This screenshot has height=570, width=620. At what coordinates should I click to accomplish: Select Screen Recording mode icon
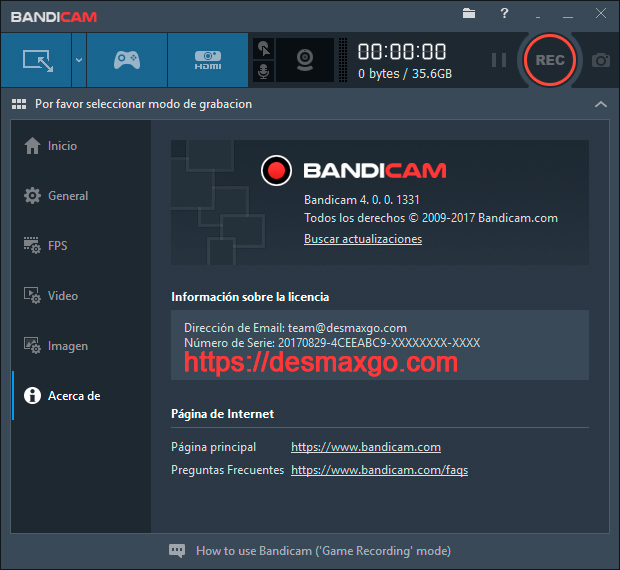click(36, 60)
